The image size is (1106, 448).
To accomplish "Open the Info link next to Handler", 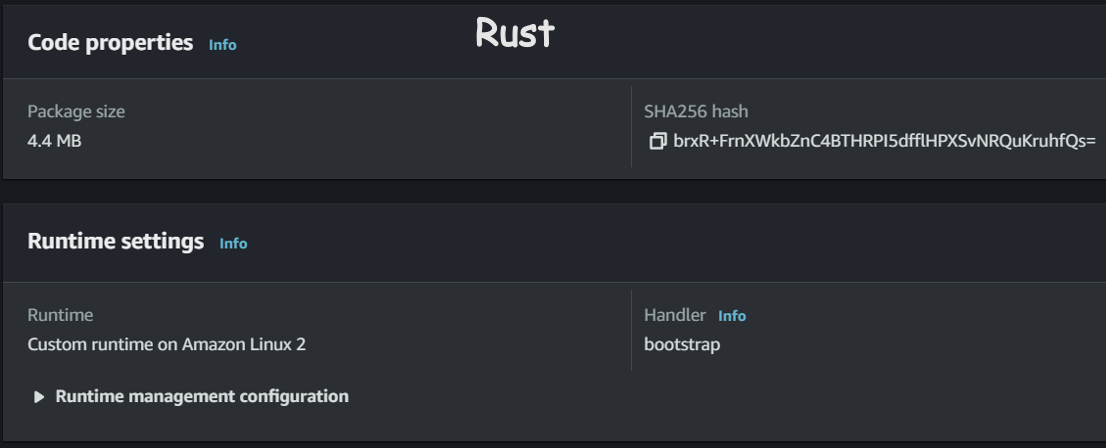I will click(731, 316).
